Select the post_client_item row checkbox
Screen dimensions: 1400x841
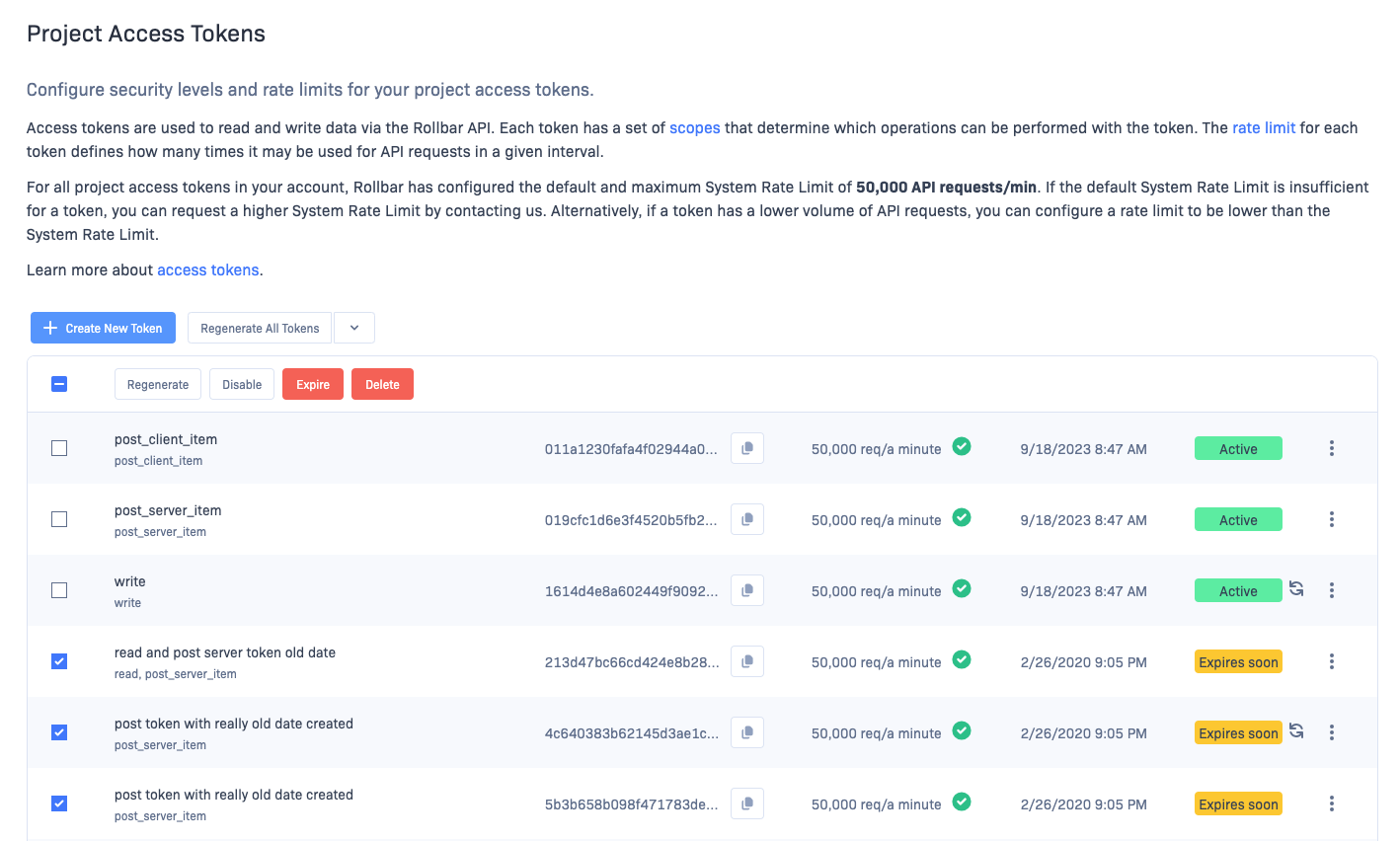tap(58, 447)
